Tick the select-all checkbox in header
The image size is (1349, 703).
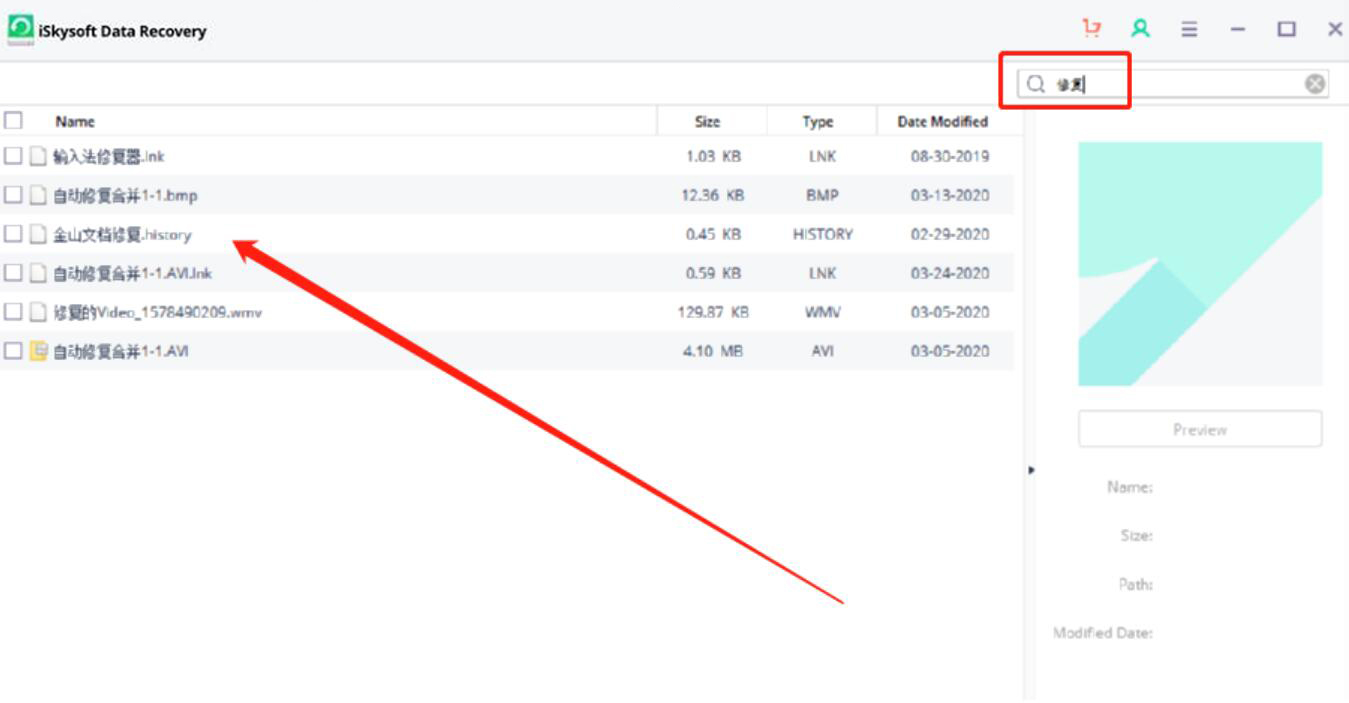point(13,121)
